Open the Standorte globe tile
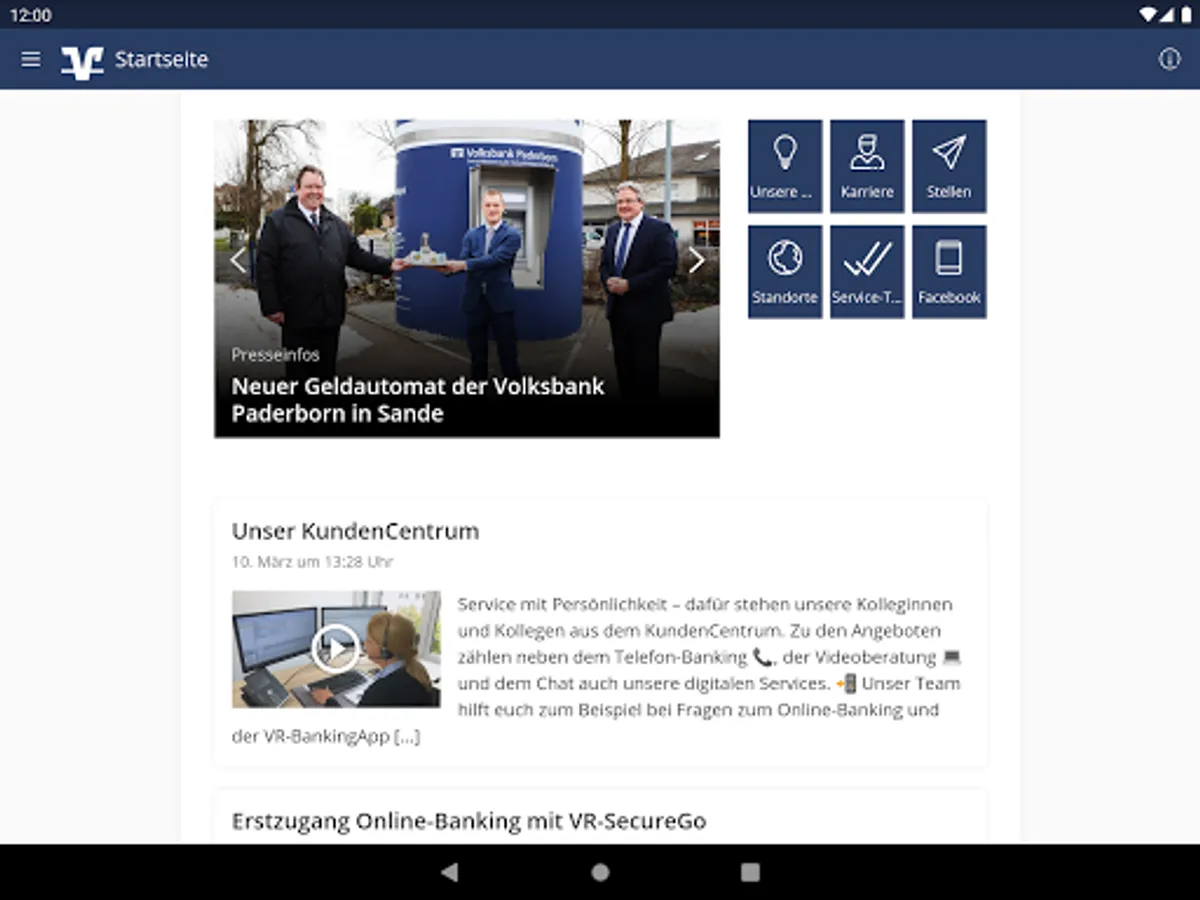 tap(785, 272)
